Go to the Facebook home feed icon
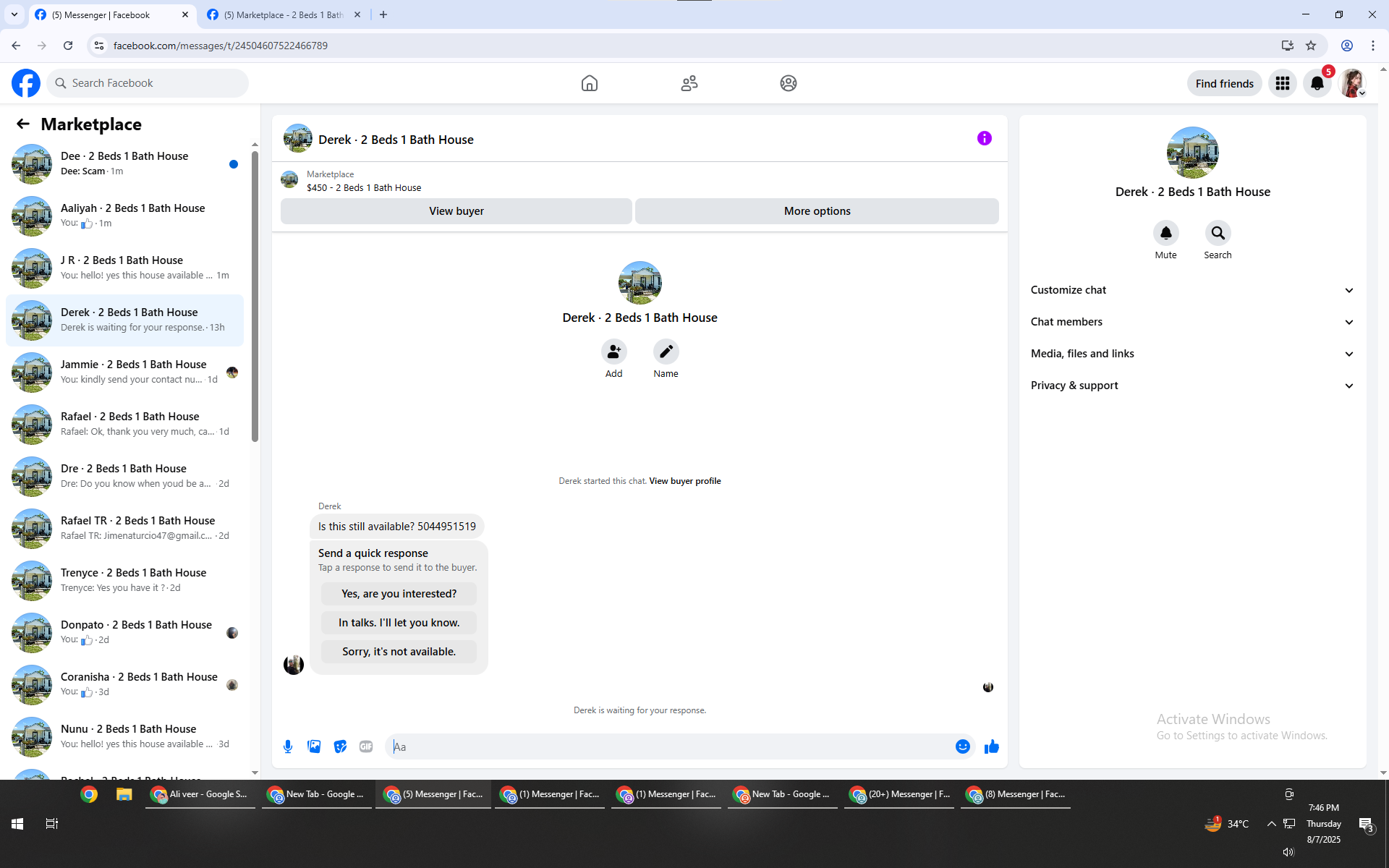Image resolution: width=1389 pixels, height=868 pixels. pos(590,83)
